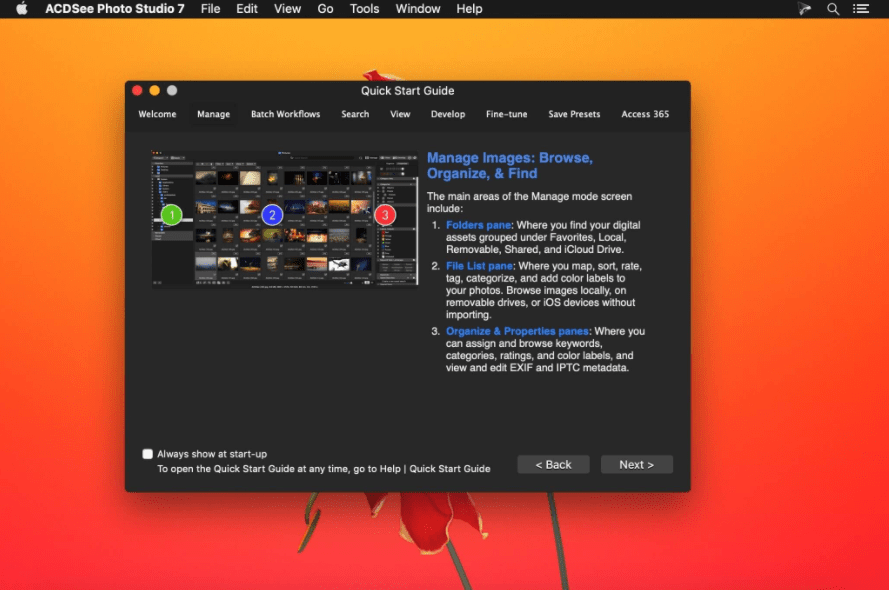Open Spotlight search from the menu bar
Image resolution: width=889 pixels, height=590 pixels.
(833, 9)
